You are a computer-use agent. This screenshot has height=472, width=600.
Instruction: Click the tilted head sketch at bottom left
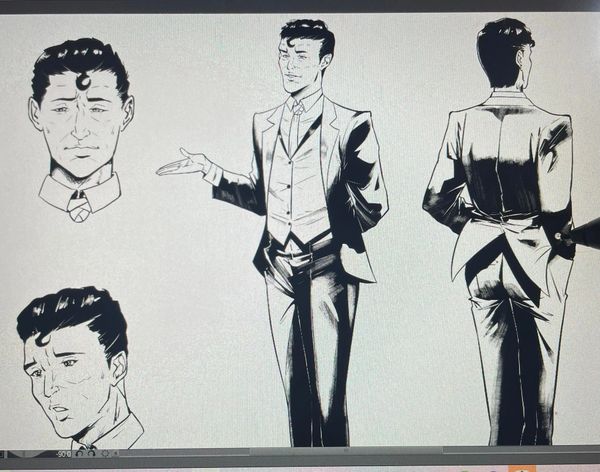pos(75,370)
